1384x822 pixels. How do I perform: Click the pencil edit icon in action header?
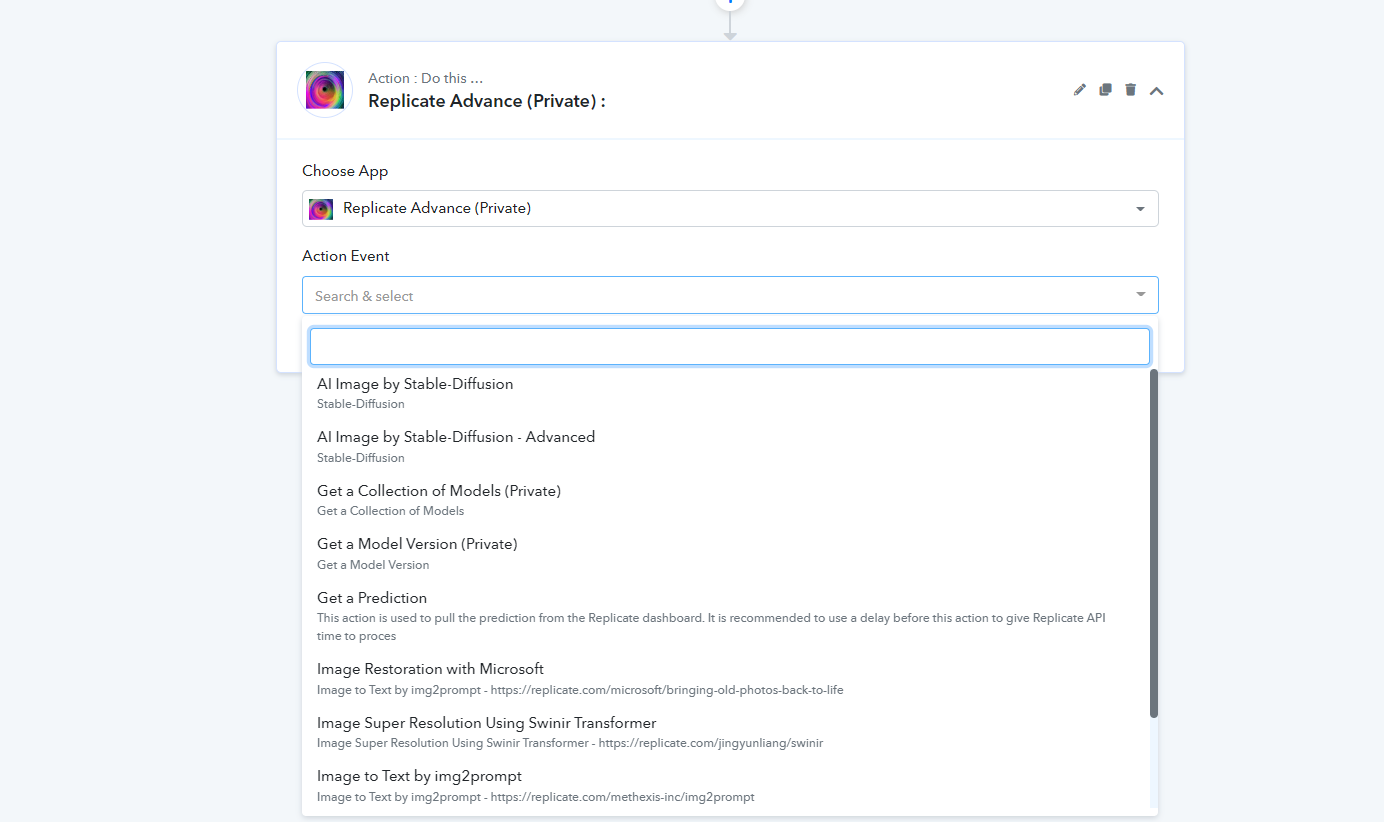coord(1079,90)
